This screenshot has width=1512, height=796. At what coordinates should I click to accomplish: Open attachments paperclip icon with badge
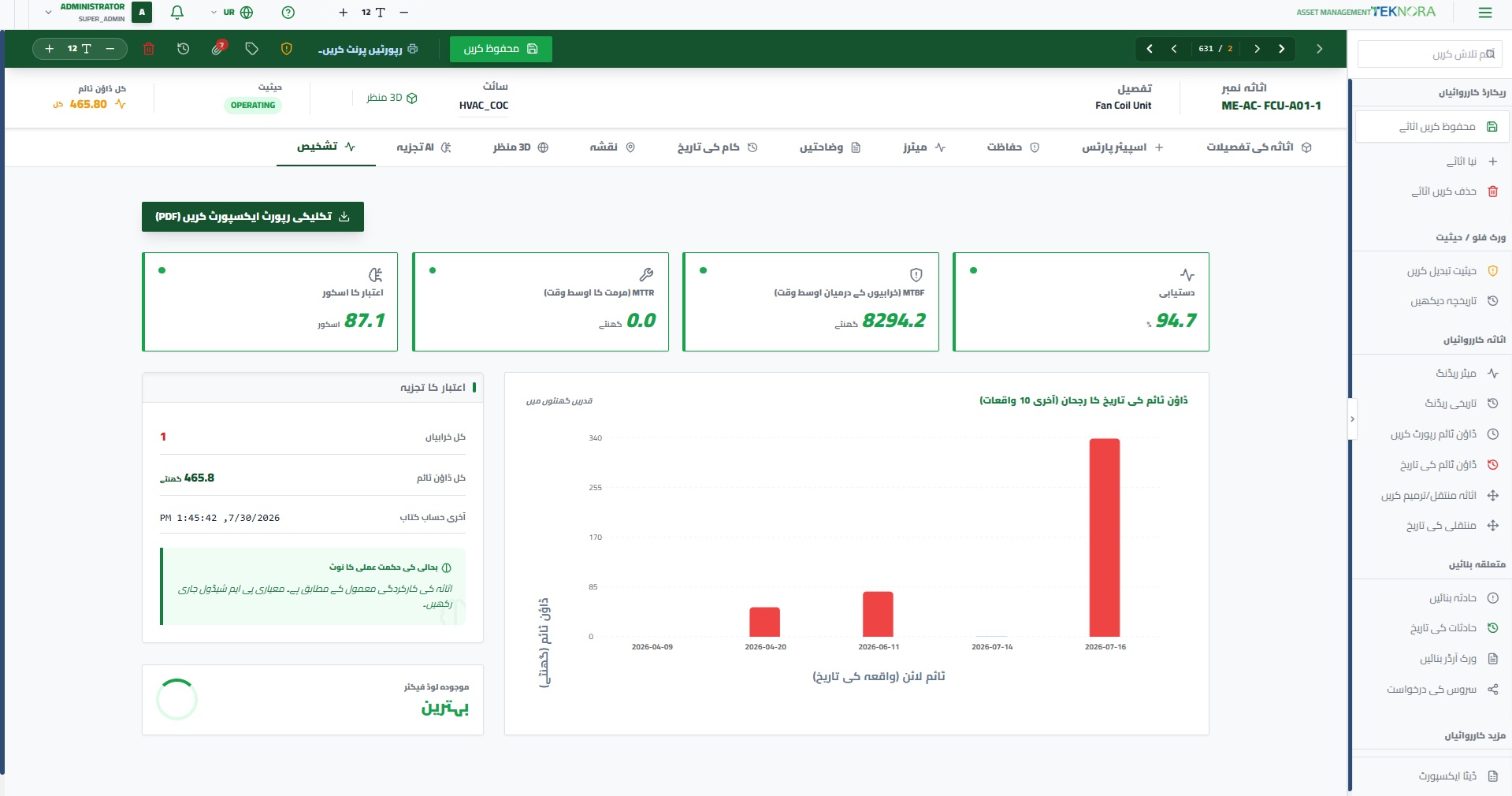tap(218, 48)
